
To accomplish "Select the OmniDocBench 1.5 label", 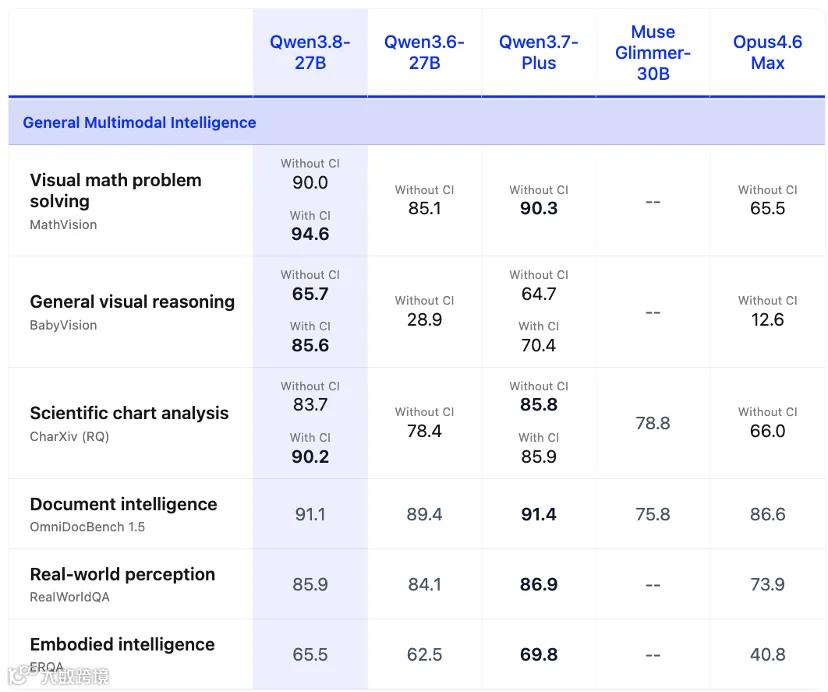I will [x=87, y=527].
